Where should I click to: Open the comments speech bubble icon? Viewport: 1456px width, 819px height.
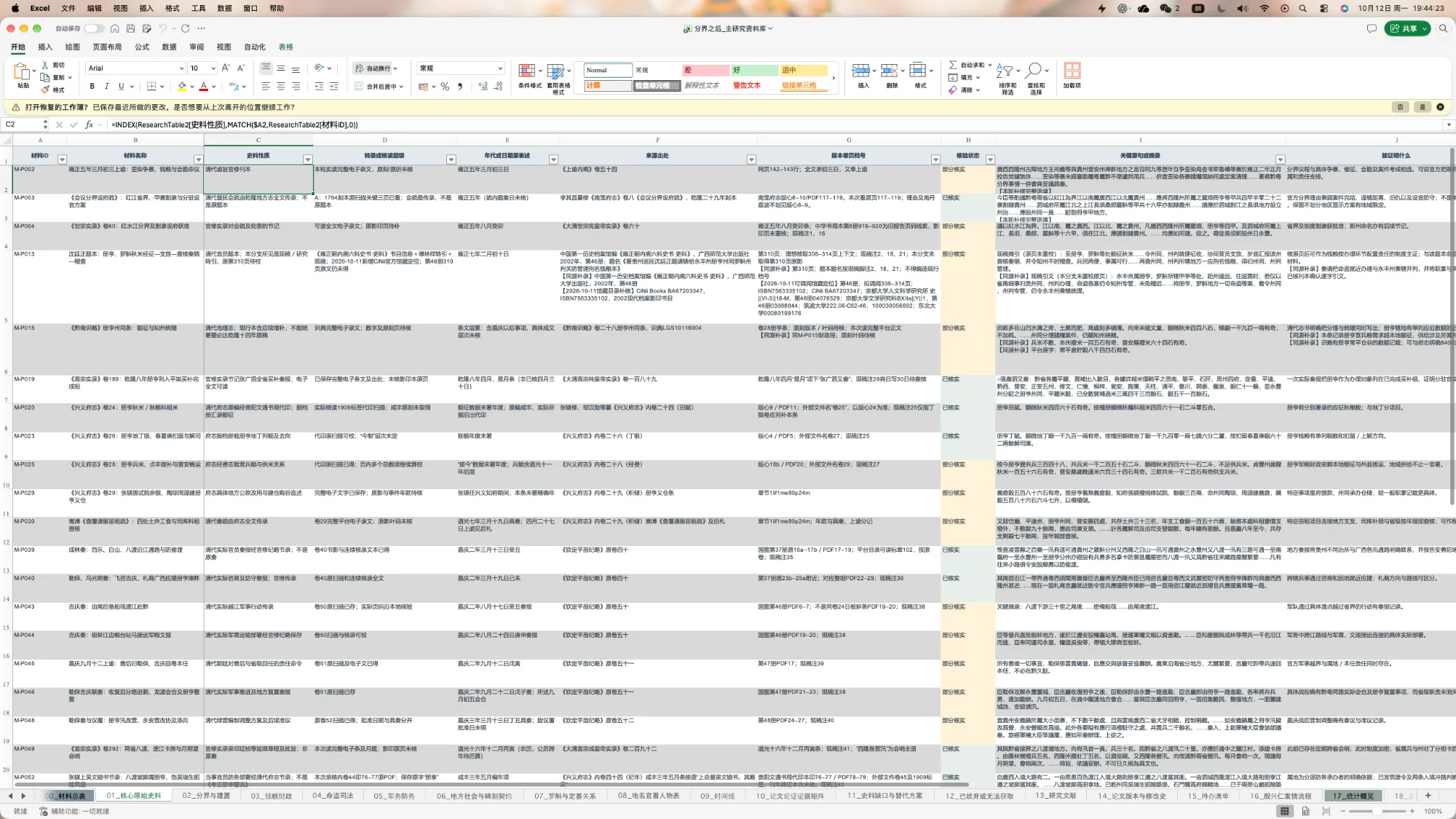[x=1372, y=28]
